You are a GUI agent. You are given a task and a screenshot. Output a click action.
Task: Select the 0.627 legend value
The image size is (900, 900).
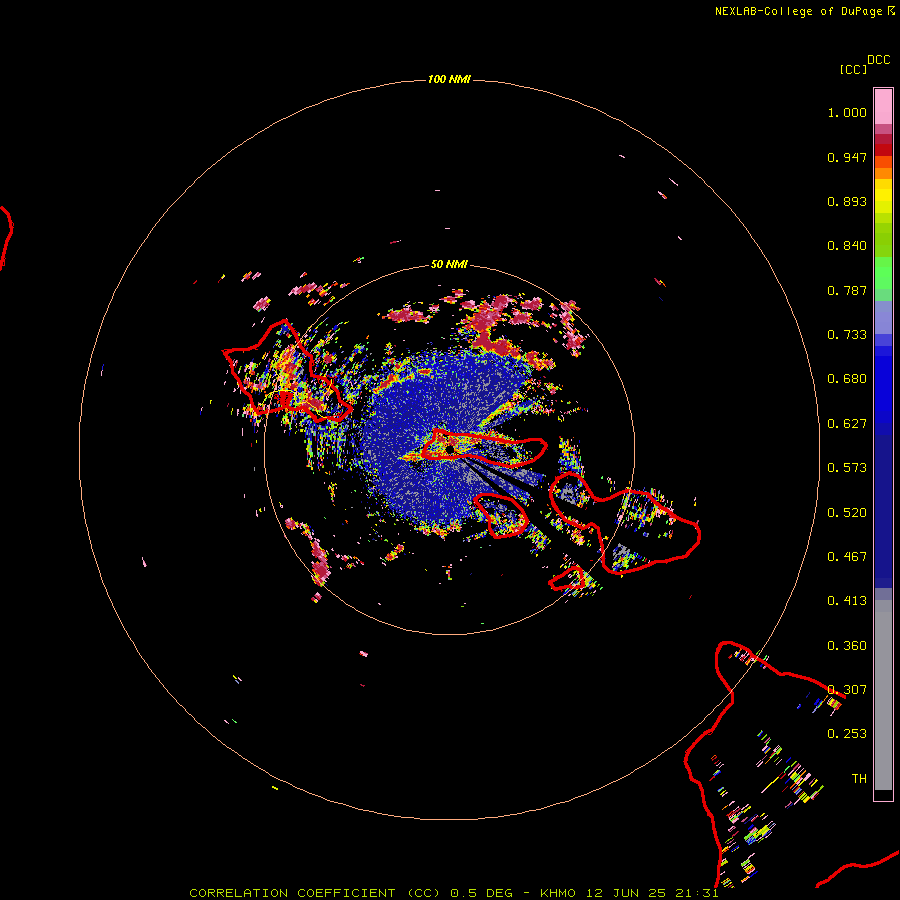(847, 424)
